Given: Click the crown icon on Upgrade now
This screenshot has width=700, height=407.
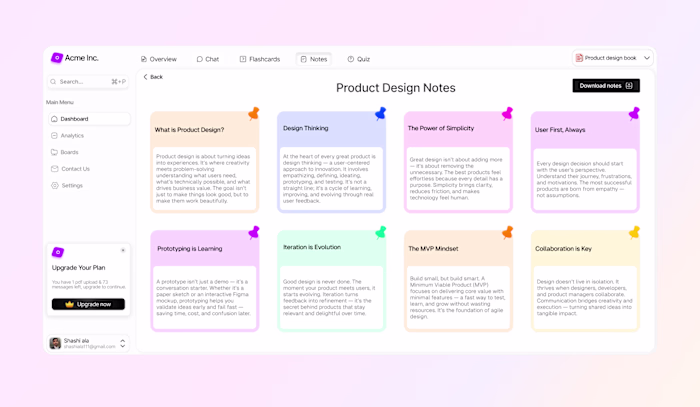Looking at the screenshot, I should point(69,304).
